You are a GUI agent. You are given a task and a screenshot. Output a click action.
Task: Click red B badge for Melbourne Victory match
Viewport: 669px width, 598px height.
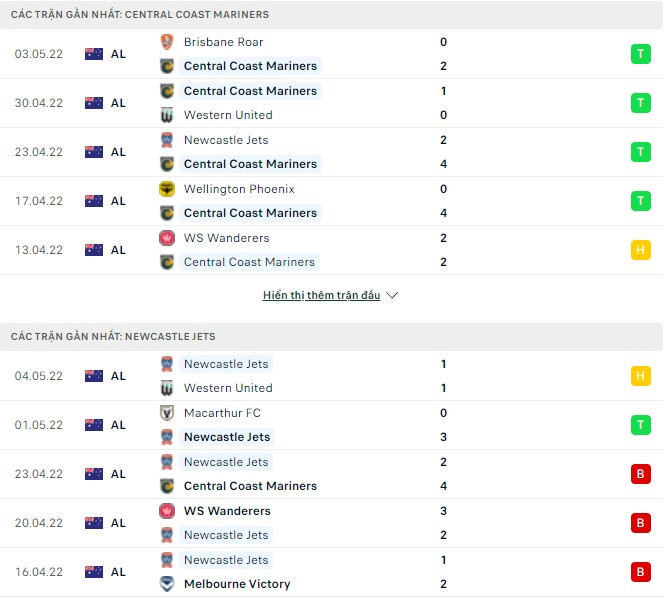coord(640,572)
